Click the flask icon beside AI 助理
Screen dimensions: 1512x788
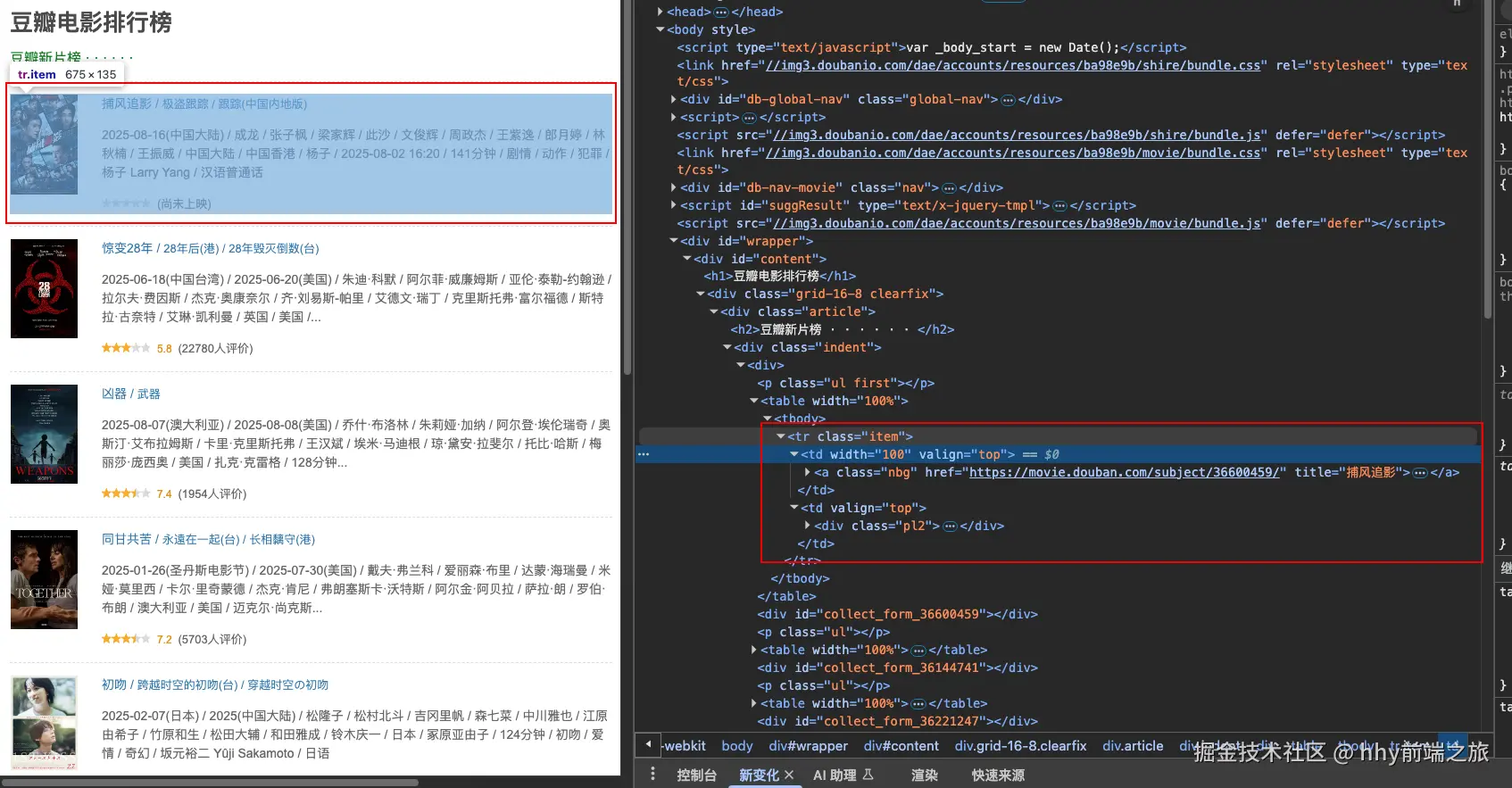868,775
